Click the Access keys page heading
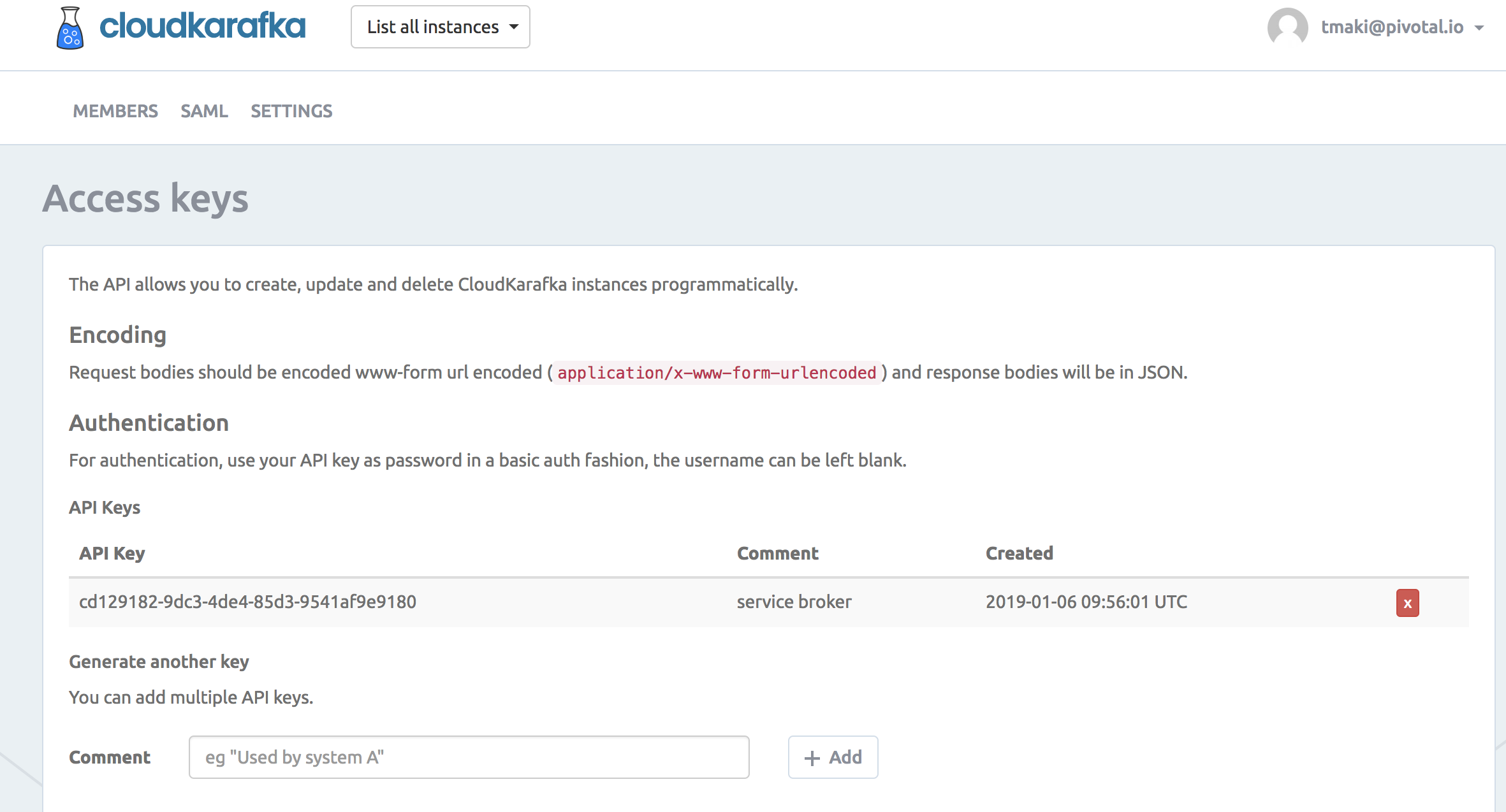This screenshot has width=1506, height=812. tap(145, 198)
